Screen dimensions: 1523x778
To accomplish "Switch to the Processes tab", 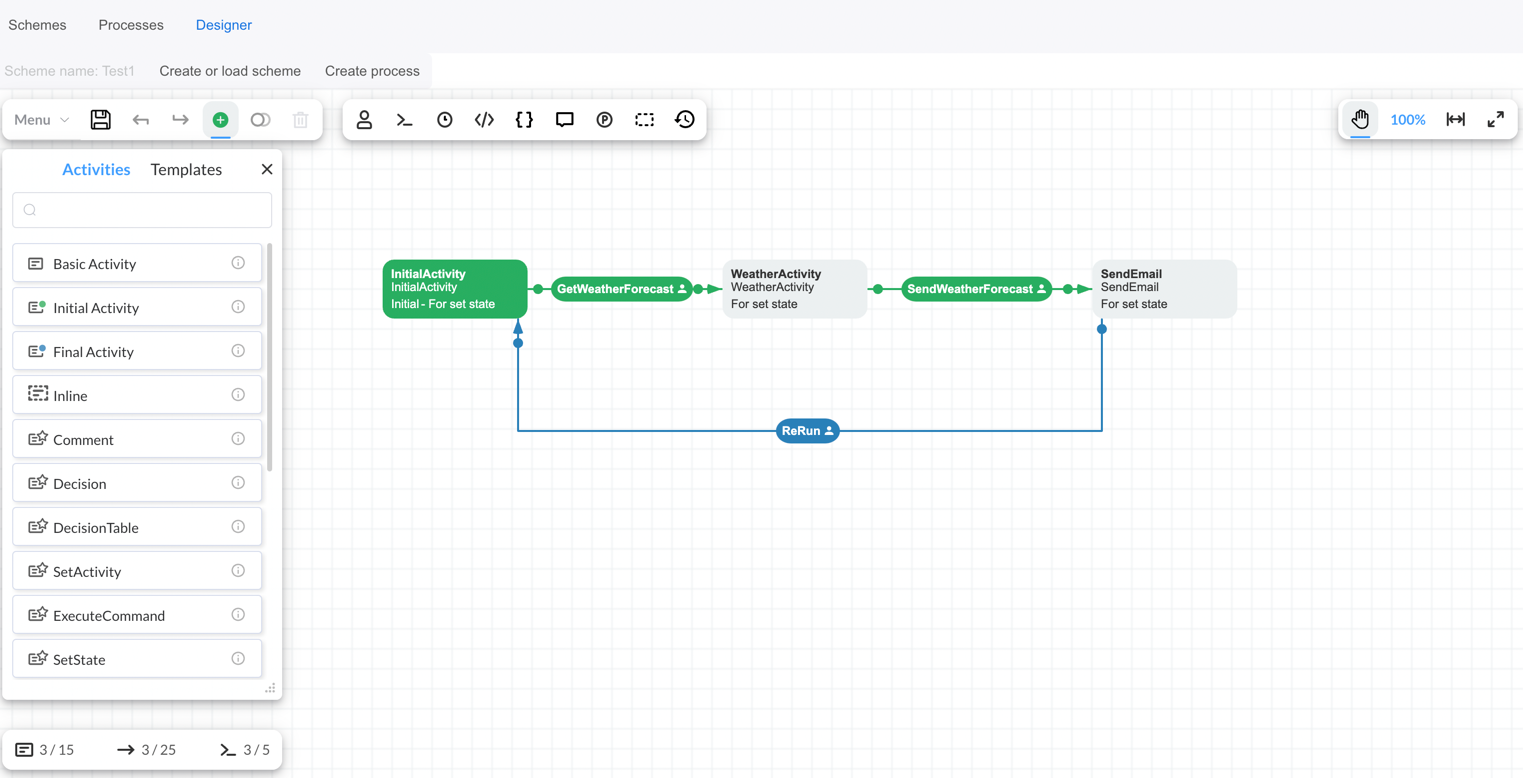I will click(x=131, y=25).
